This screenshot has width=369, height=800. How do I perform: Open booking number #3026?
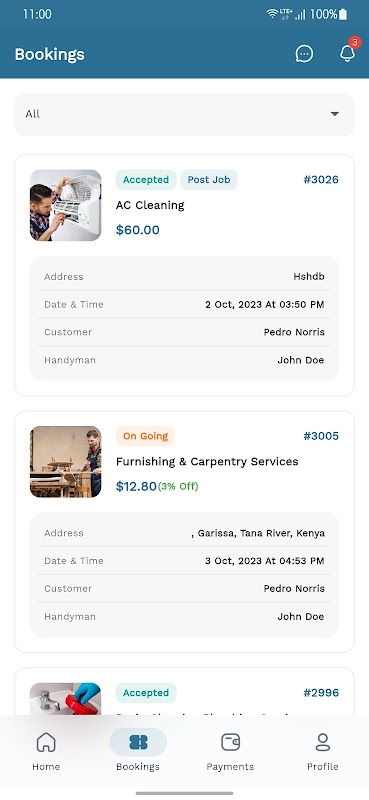click(x=321, y=180)
